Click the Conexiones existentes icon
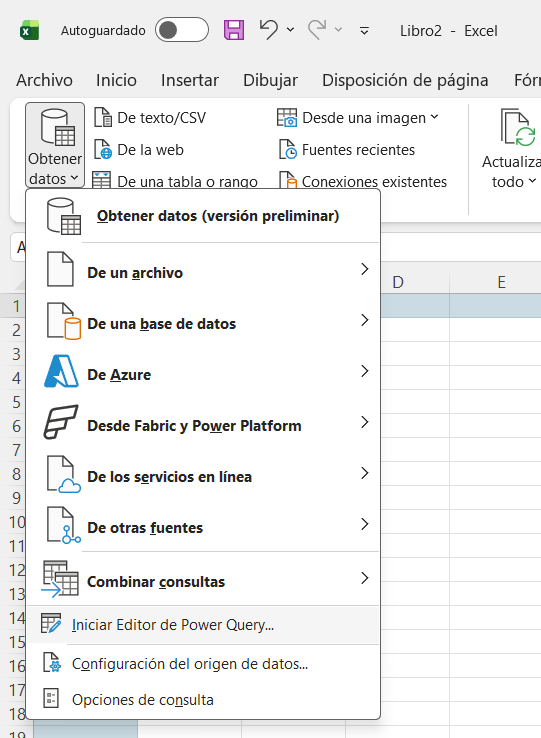Viewport: 541px width, 738px height. coord(288,180)
